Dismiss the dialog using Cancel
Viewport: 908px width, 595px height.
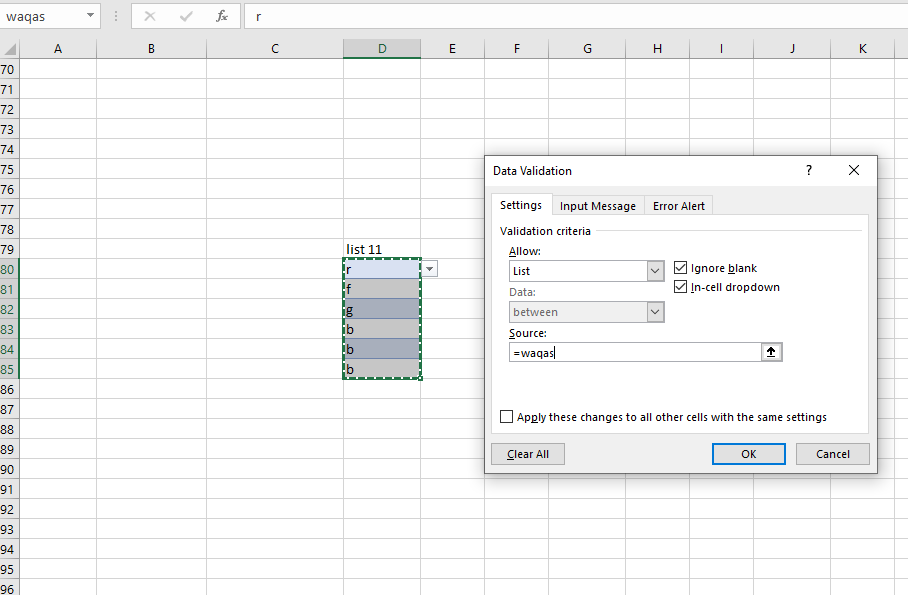tap(832, 453)
